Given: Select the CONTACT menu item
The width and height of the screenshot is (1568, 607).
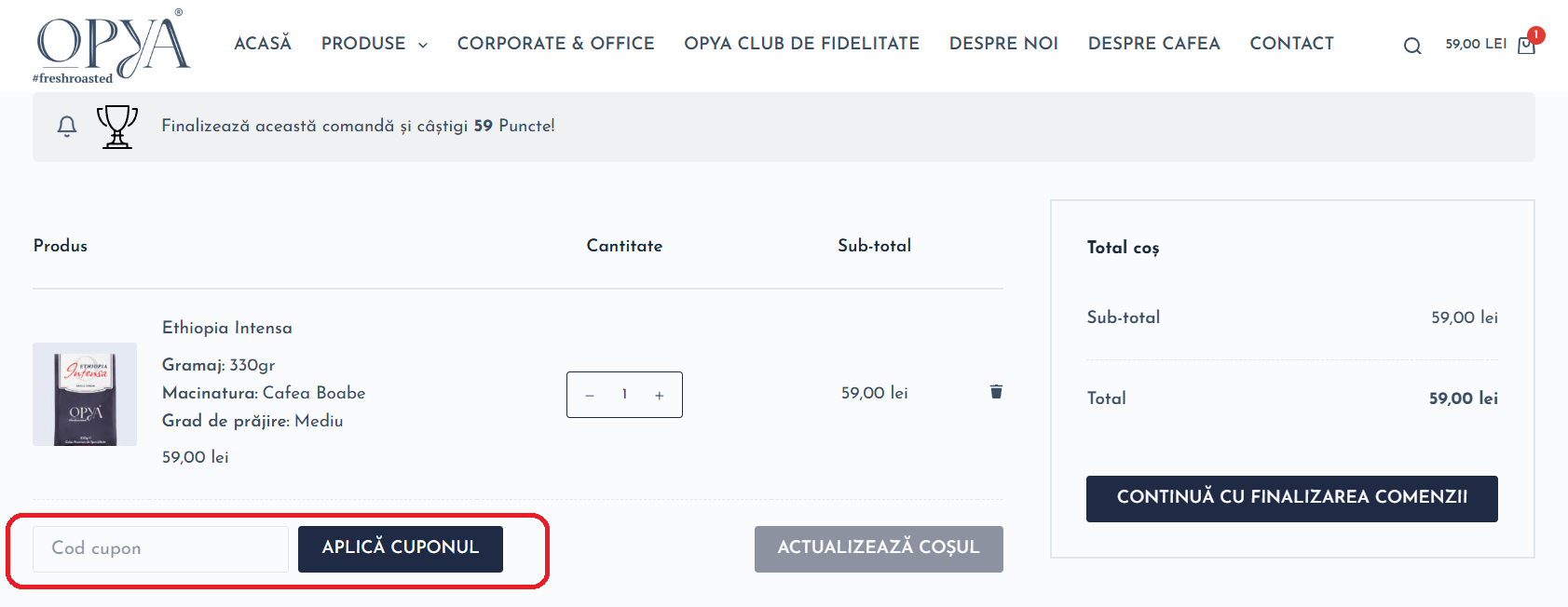Looking at the screenshot, I should point(1291,44).
